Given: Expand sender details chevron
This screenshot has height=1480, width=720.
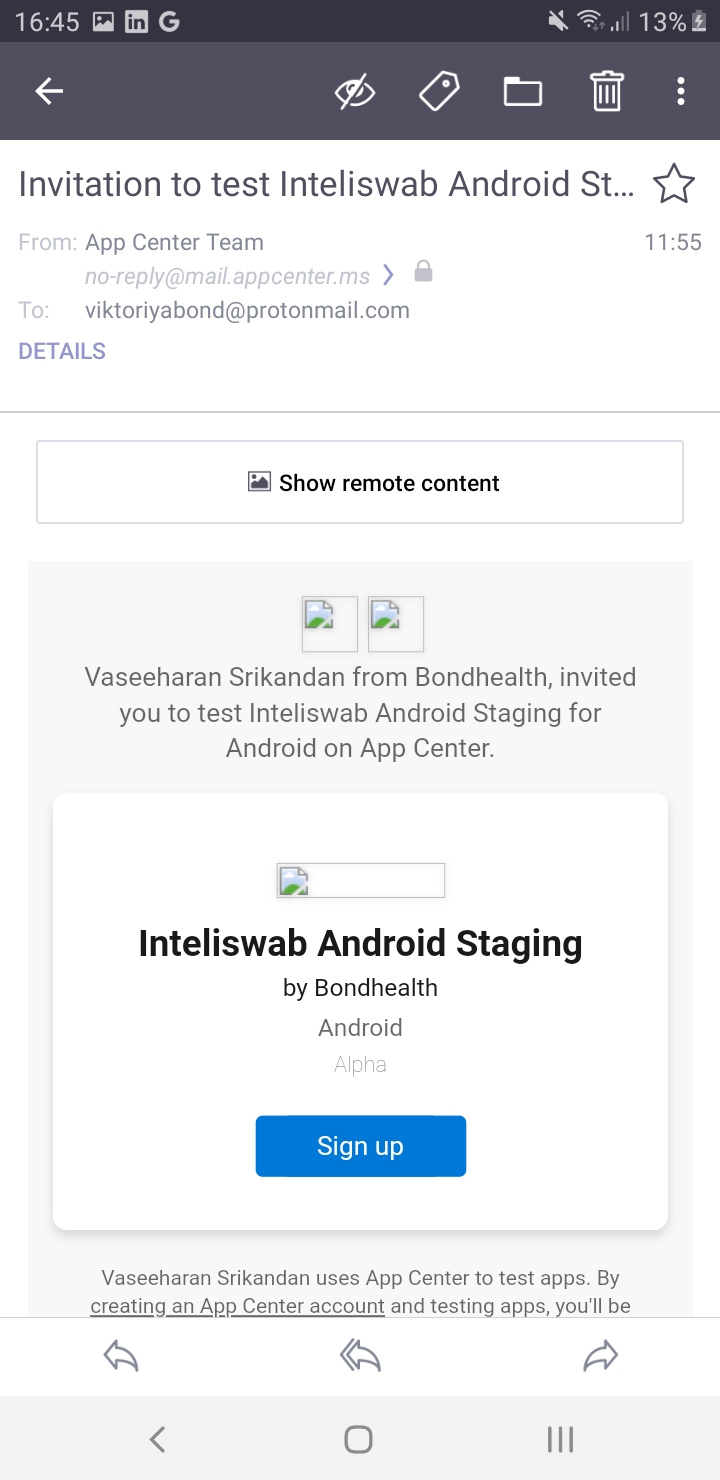Looking at the screenshot, I should [389, 275].
